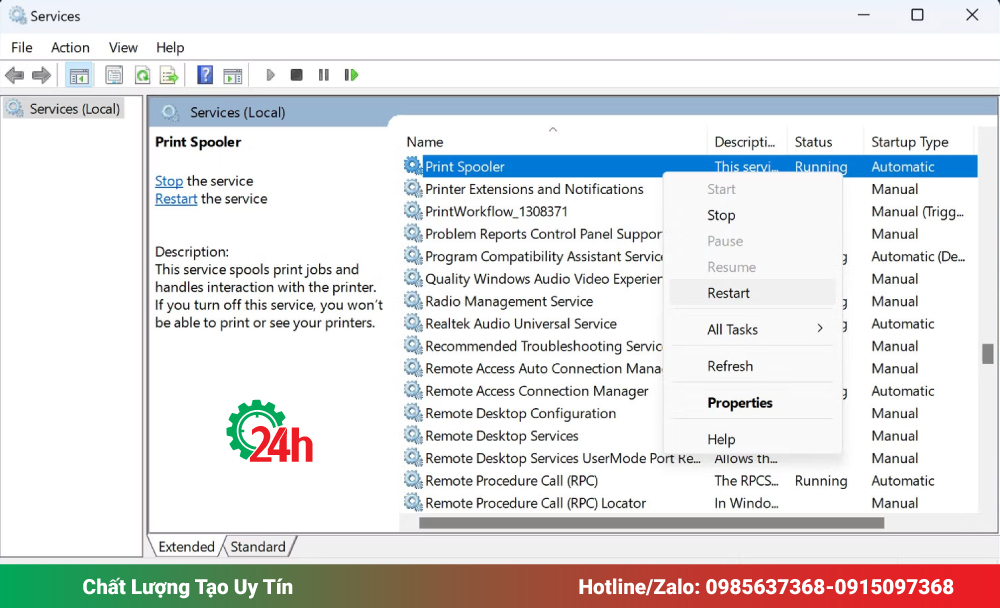Screen dimensions: 1000x608
Task: Select Recommended Troubleshooting Service row
Action: 543,346
